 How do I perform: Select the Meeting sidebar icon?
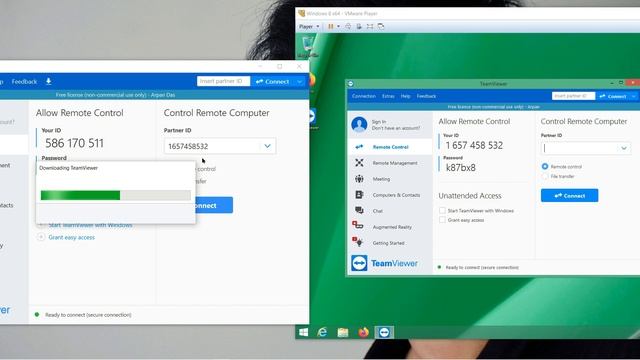click(359, 179)
